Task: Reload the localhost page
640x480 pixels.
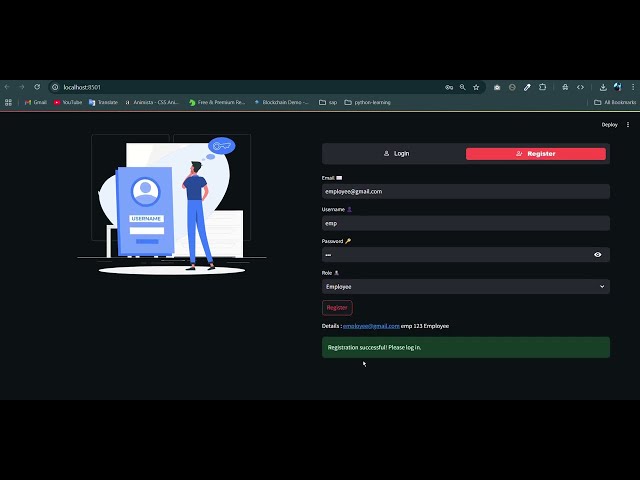Action: 37,87
